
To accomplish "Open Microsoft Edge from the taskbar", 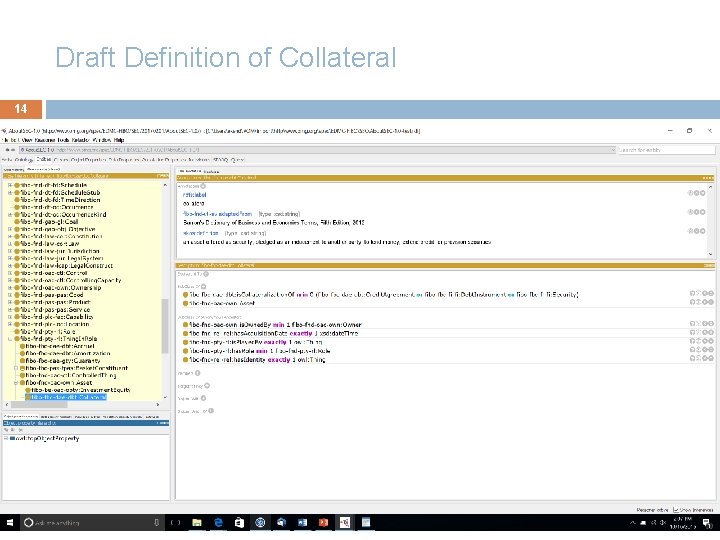I will tap(219, 523).
